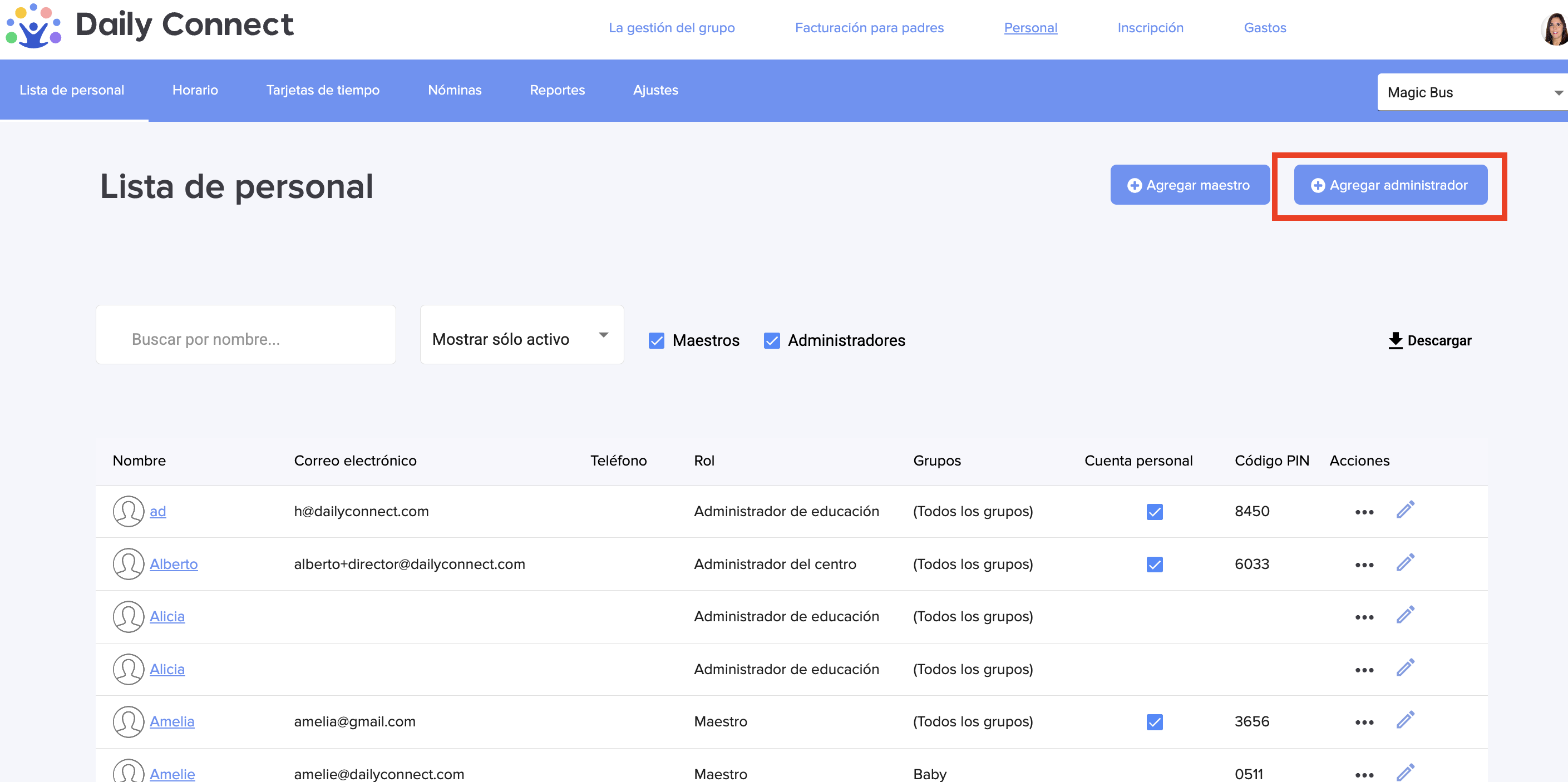Expand the Mostrar sólo activo dropdown

tap(522, 335)
